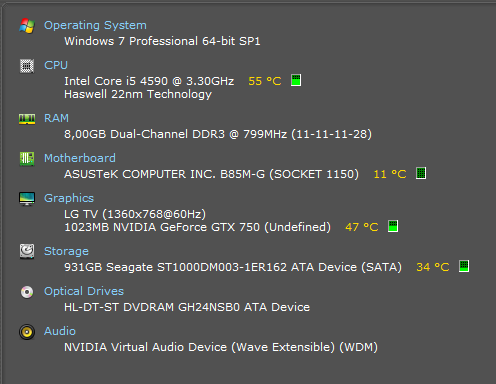
Task: Click the GPU temperature status indicator
Action: 393,226
